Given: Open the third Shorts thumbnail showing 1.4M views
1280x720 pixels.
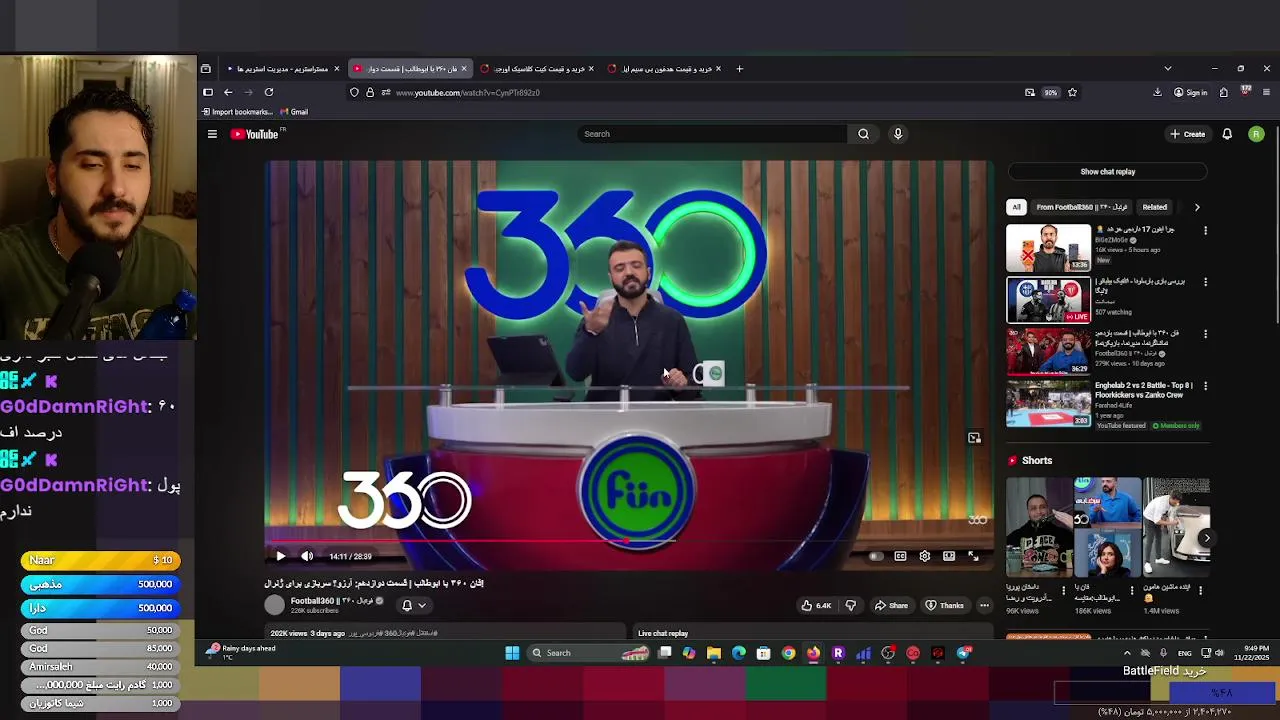Looking at the screenshot, I should (x=1176, y=527).
